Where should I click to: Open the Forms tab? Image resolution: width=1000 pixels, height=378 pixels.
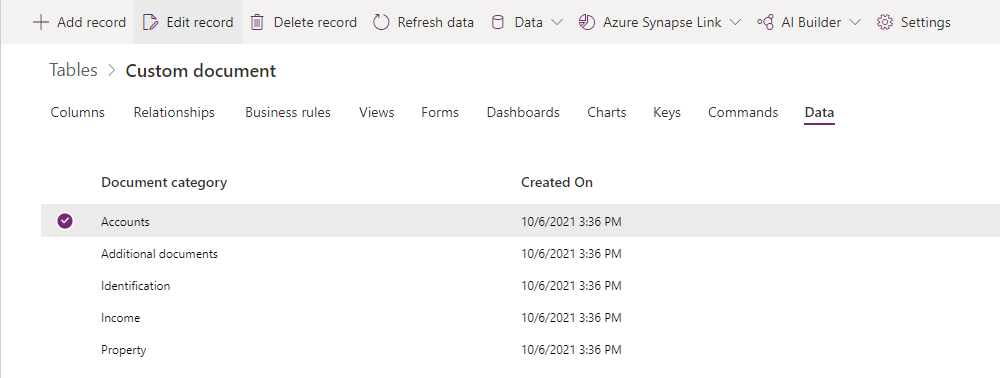click(x=440, y=112)
